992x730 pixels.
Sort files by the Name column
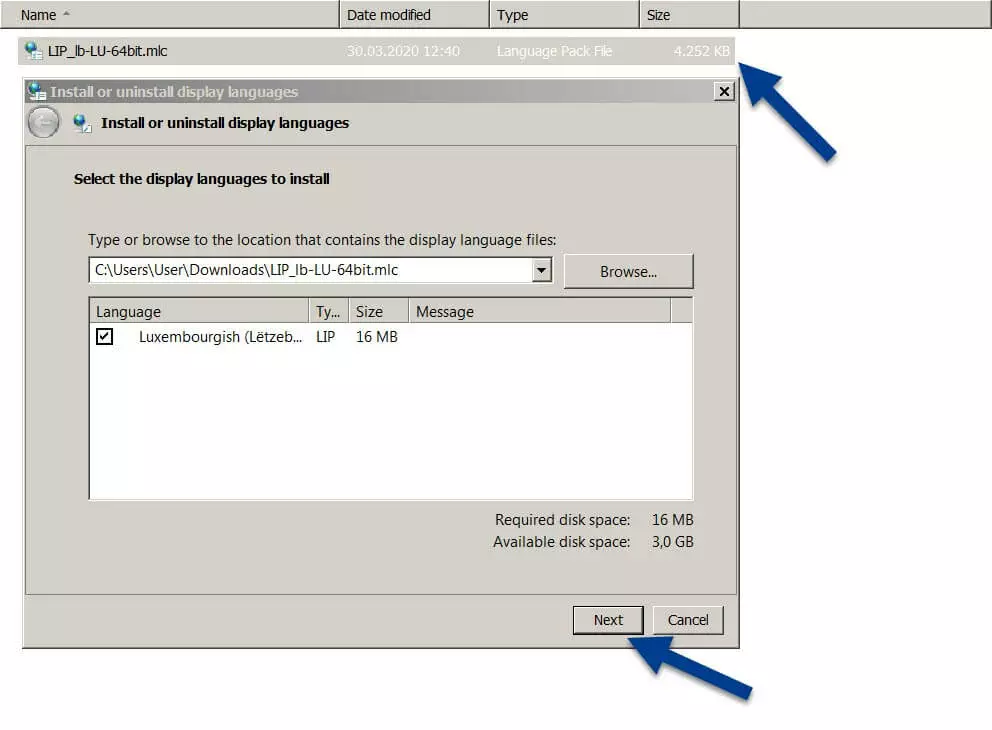point(170,15)
